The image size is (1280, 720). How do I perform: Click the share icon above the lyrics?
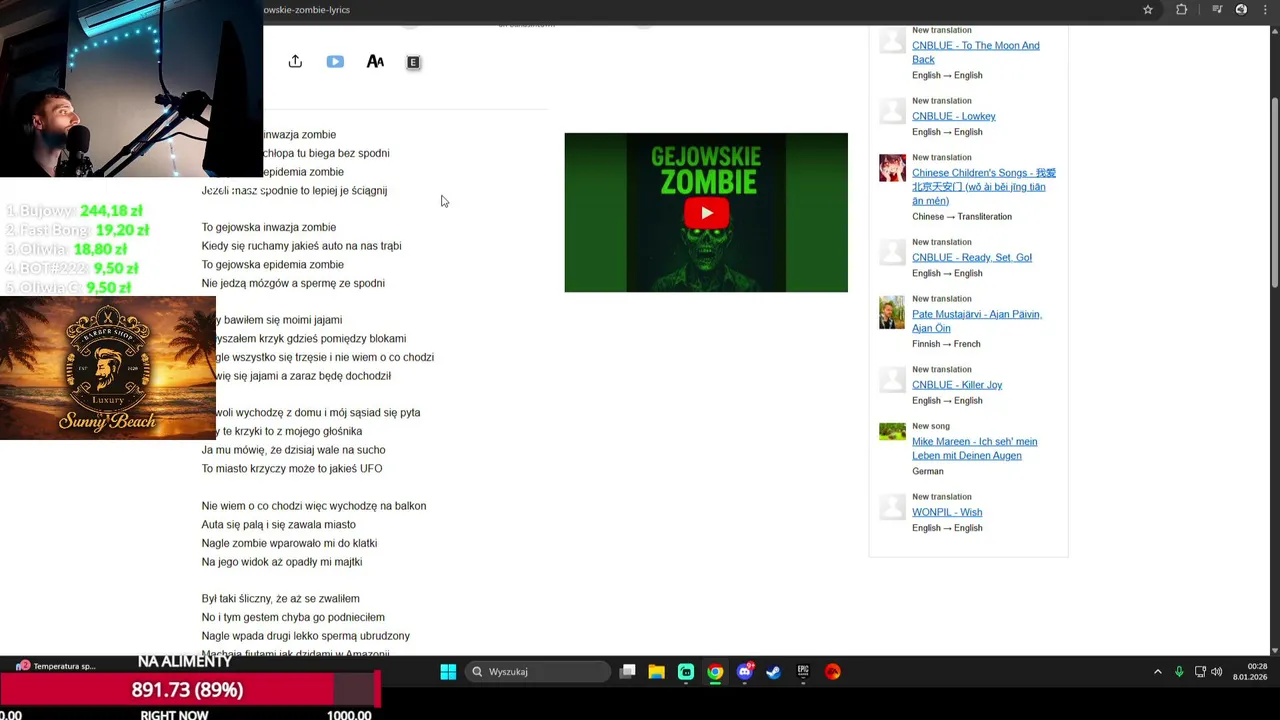pos(295,62)
